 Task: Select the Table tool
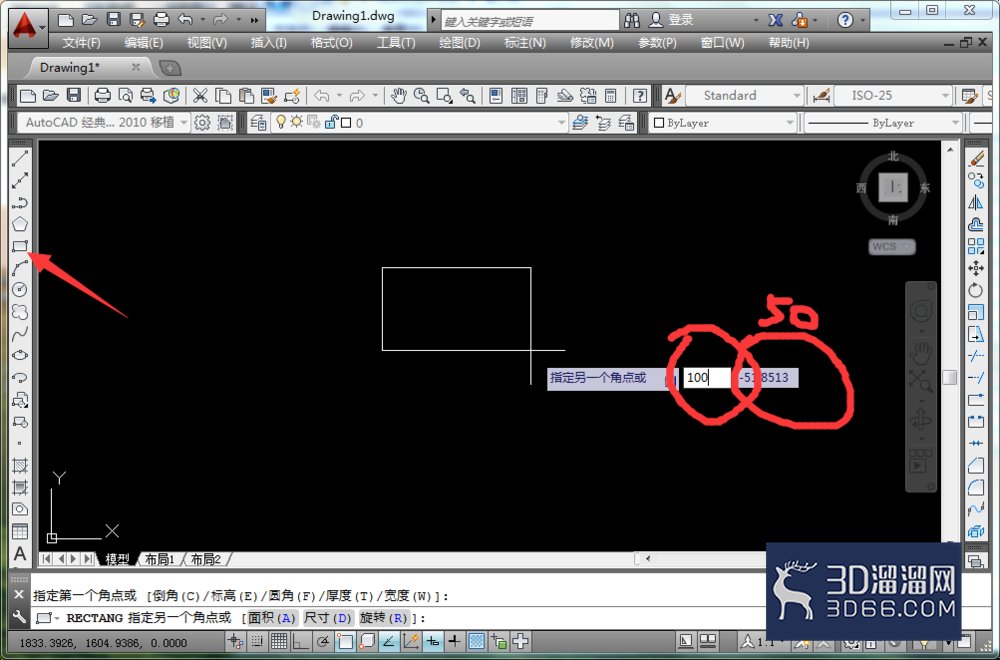[x=20, y=531]
